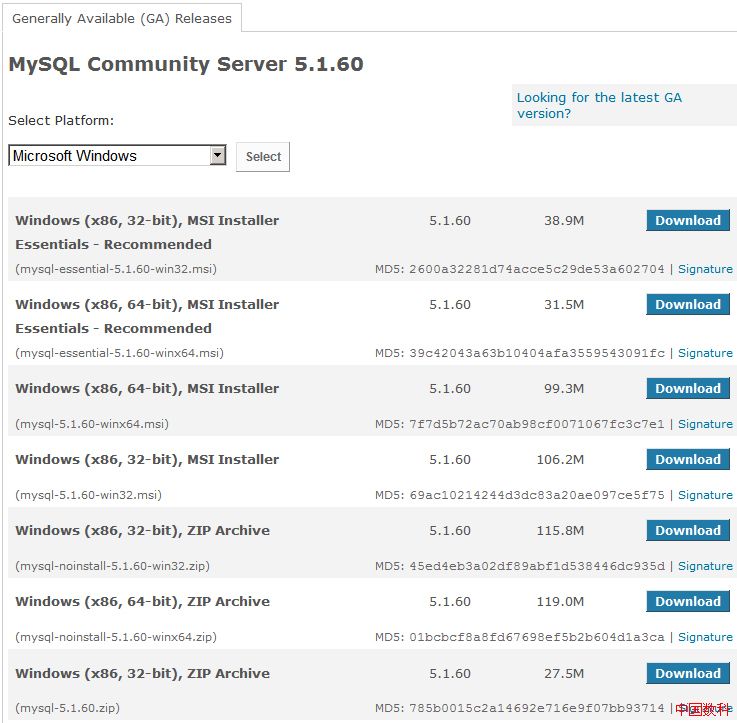Click filename text (mysql-5.1.60.zip)
This screenshot has width=737, height=723.
(x=68, y=708)
